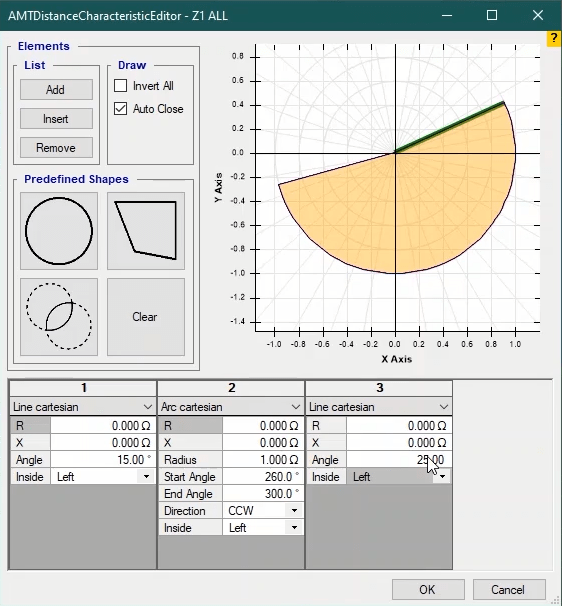This screenshot has height=606, width=562.
Task: Open help with the yellow question mark
Action: pos(554,39)
